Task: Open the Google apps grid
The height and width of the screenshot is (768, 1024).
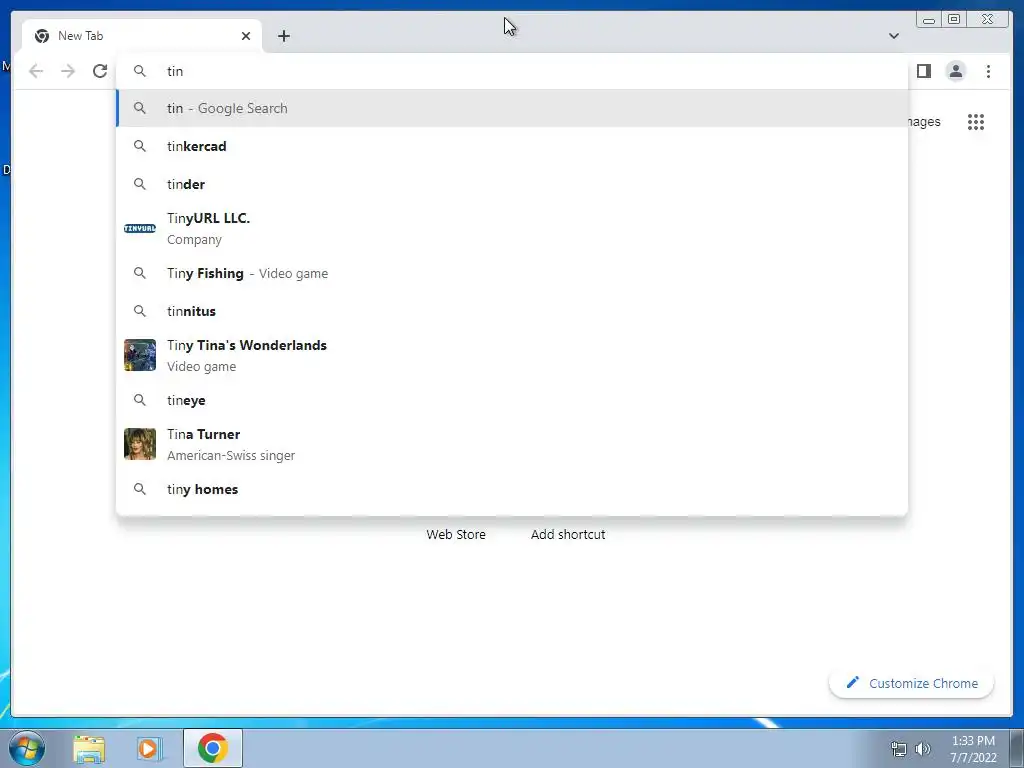Action: [976, 122]
